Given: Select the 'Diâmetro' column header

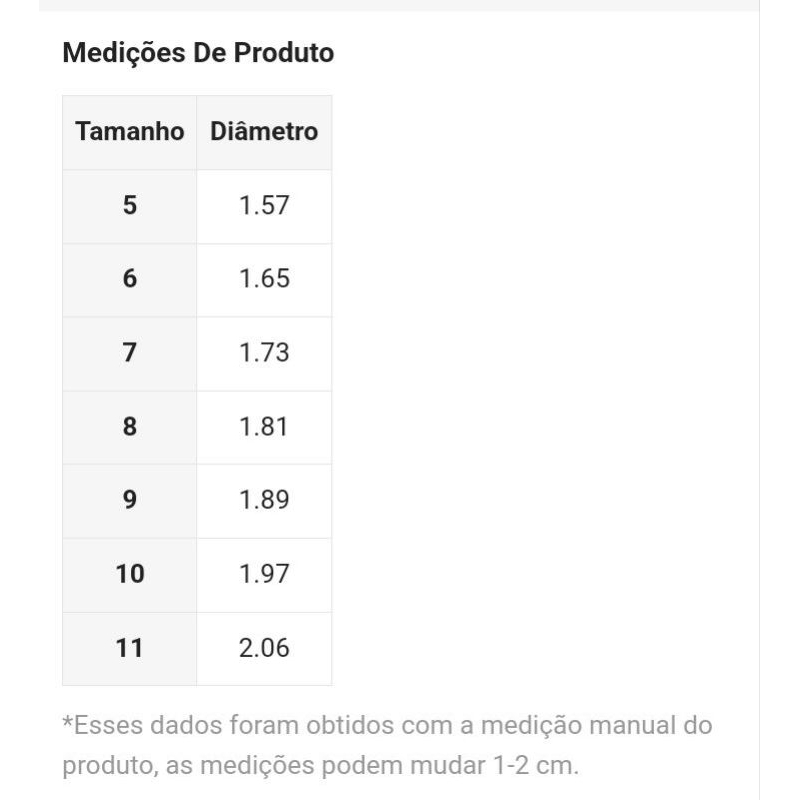Looking at the screenshot, I should point(264,132).
